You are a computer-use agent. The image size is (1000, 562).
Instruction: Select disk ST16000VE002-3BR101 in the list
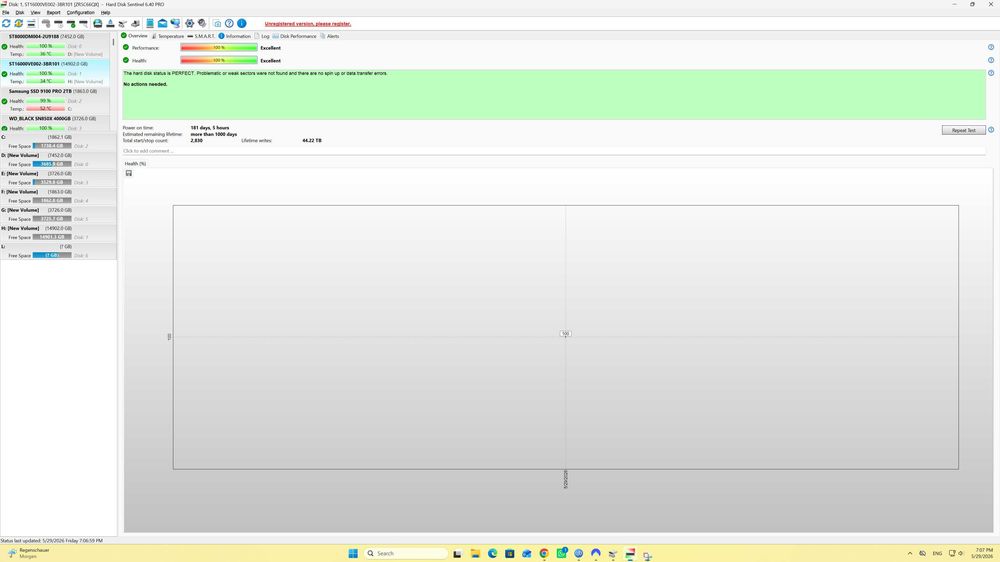pyautogui.click(x=55, y=73)
